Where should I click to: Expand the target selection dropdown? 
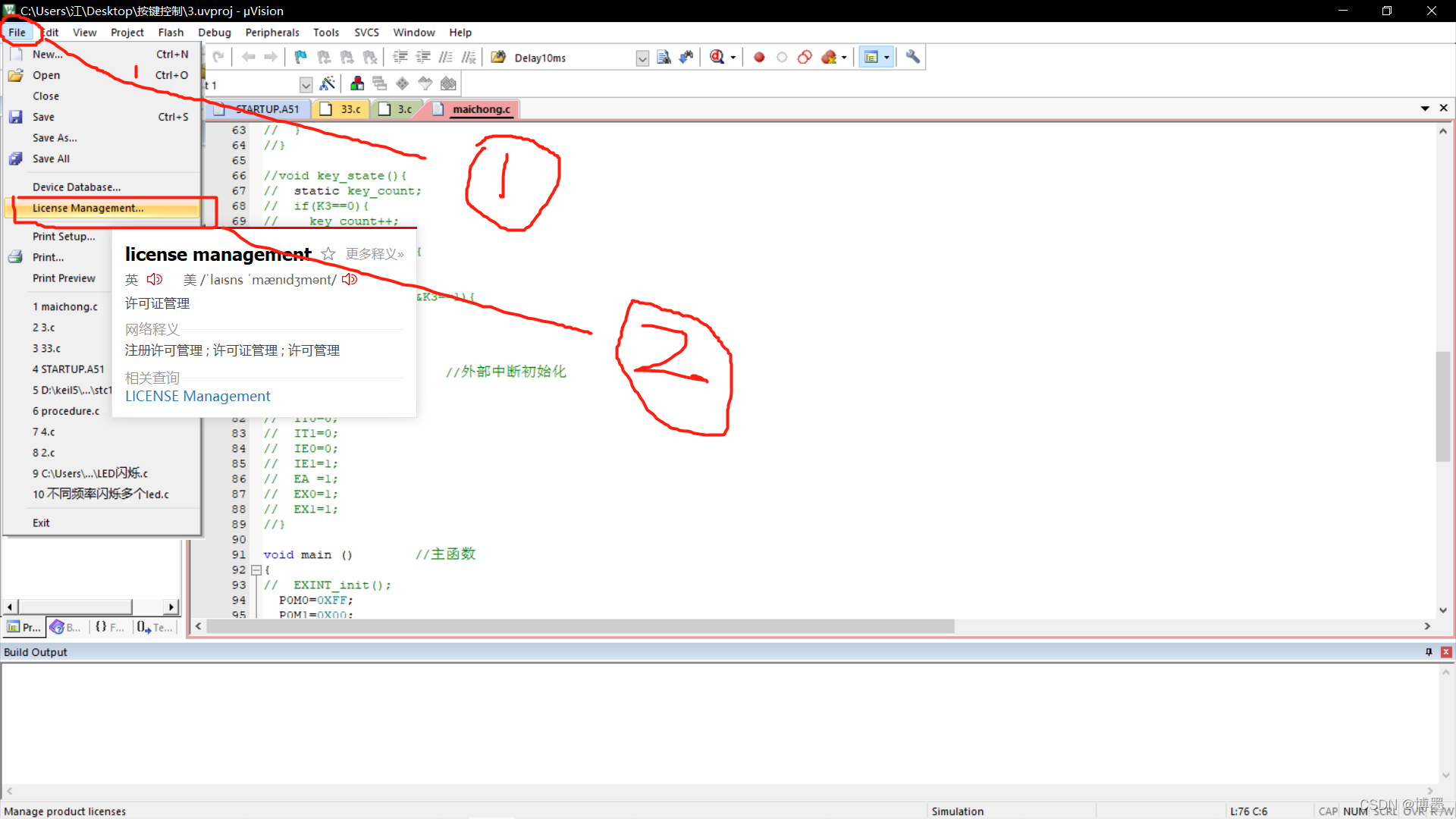coord(306,84)
